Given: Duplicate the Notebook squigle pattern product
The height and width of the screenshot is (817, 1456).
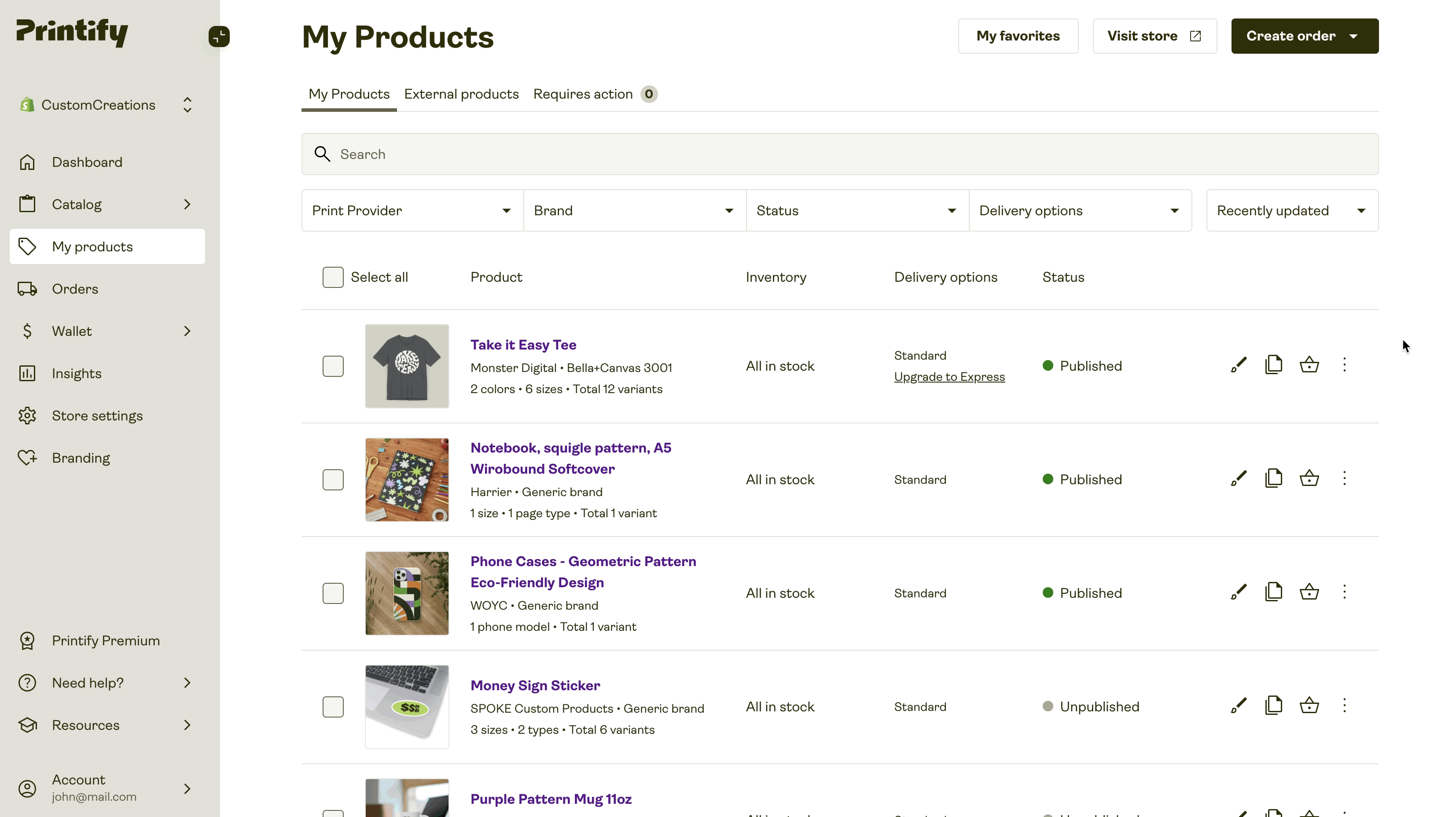Looking at the screenshot, I should (1273, 479).
